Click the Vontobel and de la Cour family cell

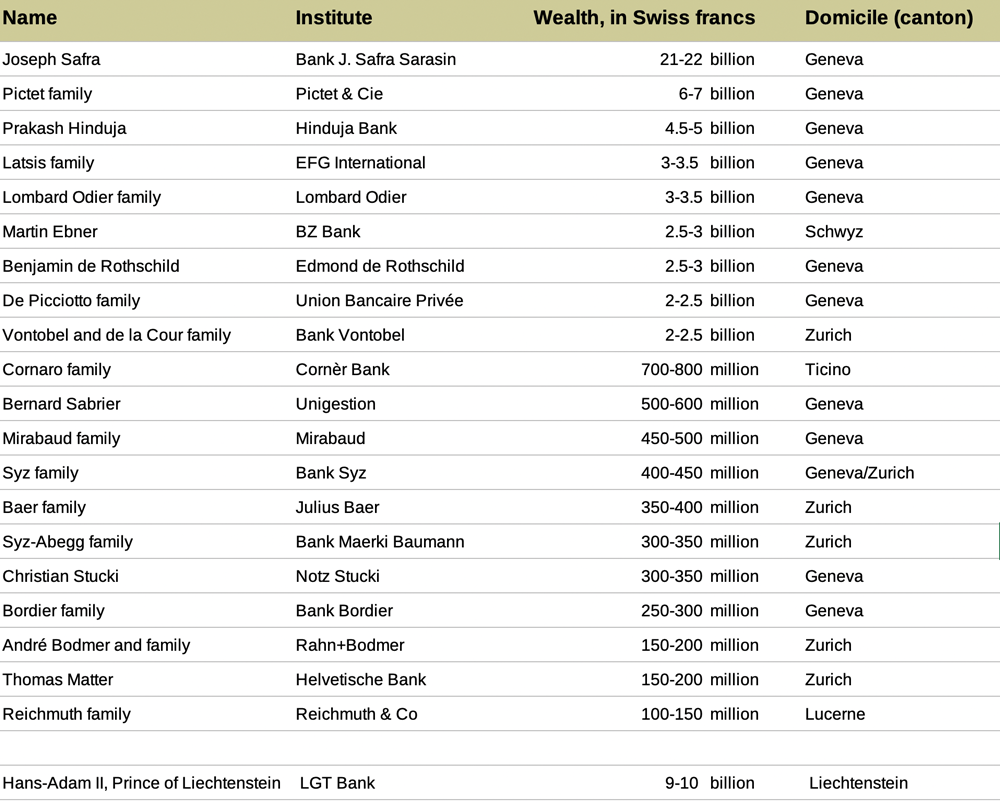click(117, 335)
